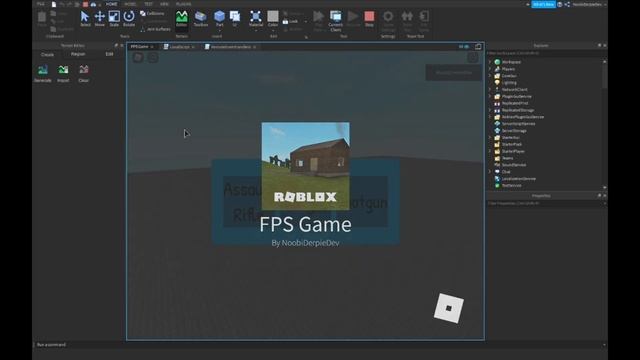640x360 pixels.
Task: Switch to the PLUGINS ribbon tab
Action: tap(183, 4)
